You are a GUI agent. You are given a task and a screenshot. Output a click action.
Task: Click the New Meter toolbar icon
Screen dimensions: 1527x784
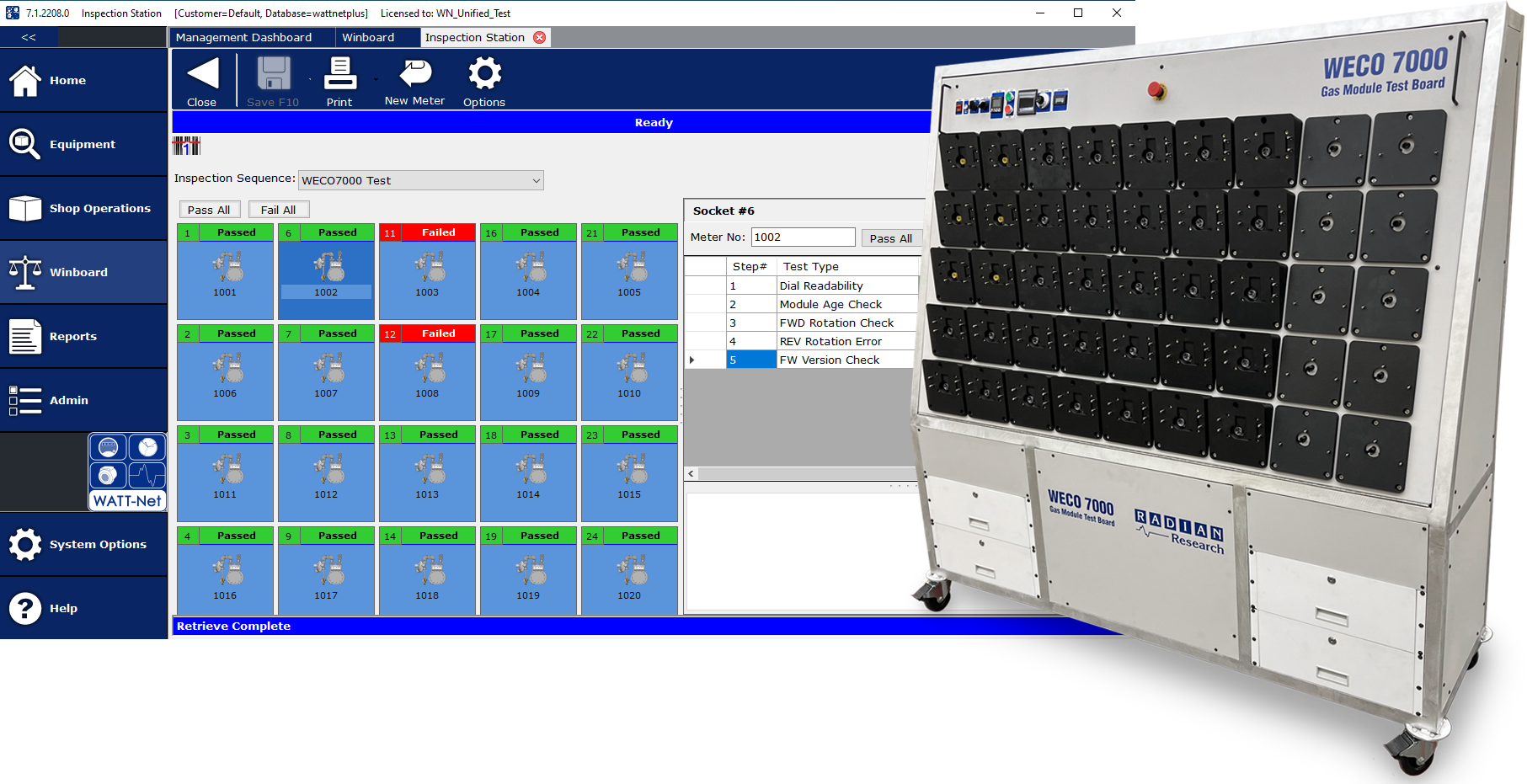(414, 74)
